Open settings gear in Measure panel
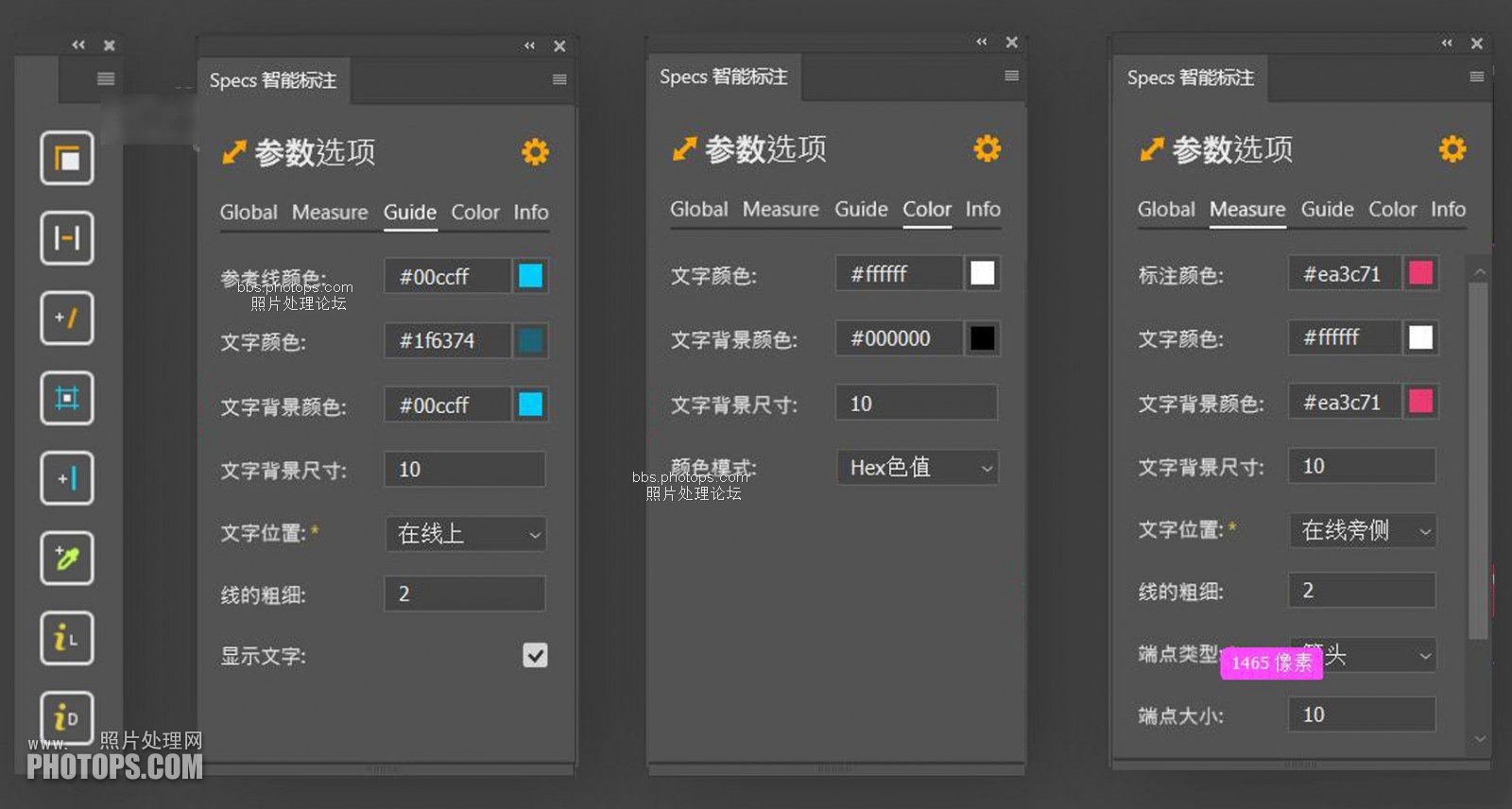Screen dimensions: 1512x809 1452,149
